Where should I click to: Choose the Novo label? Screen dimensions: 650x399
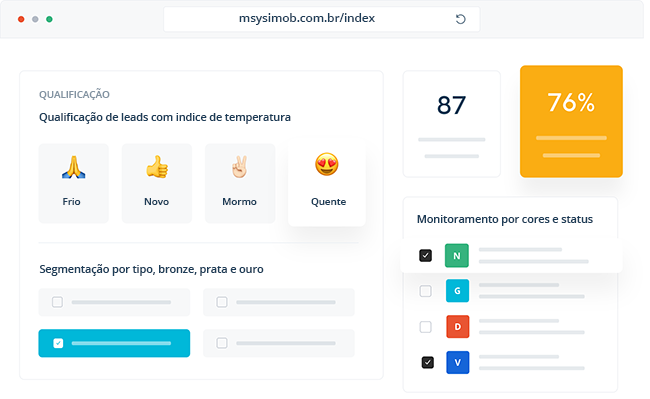(156, 202)
